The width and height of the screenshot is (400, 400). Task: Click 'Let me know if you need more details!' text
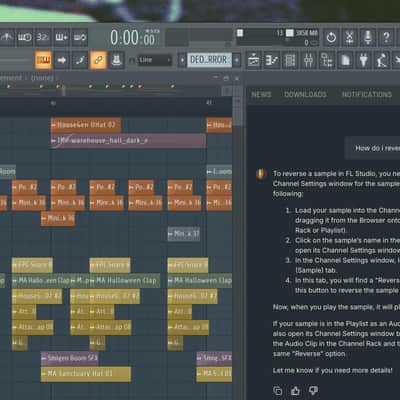332,370
